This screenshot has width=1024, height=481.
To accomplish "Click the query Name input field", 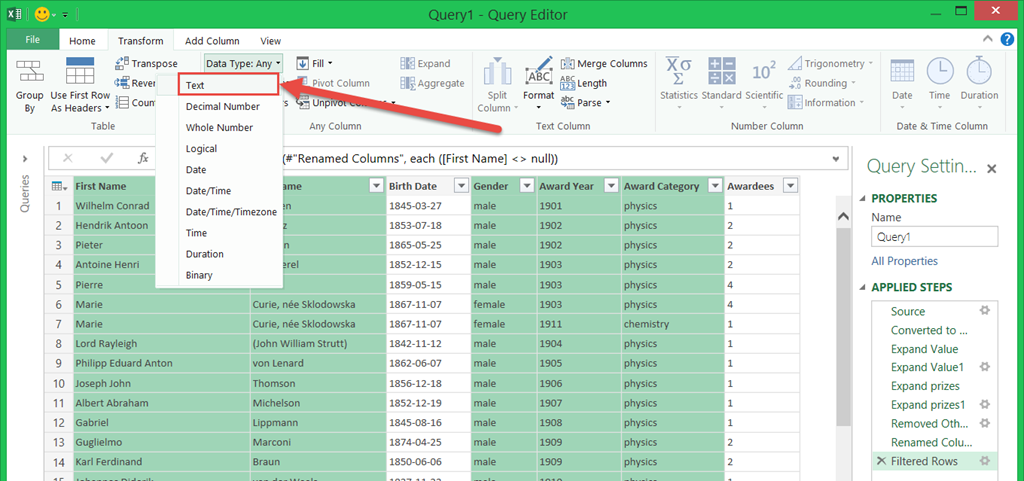I will tap(934, 237).
